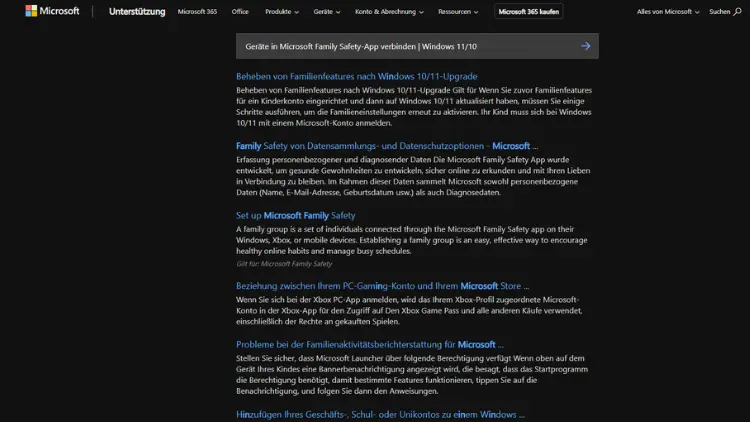Image resolution: width=750 pixels, height=422 pixels.
Task: Open the Office menu item
Action: pos(240,11)
